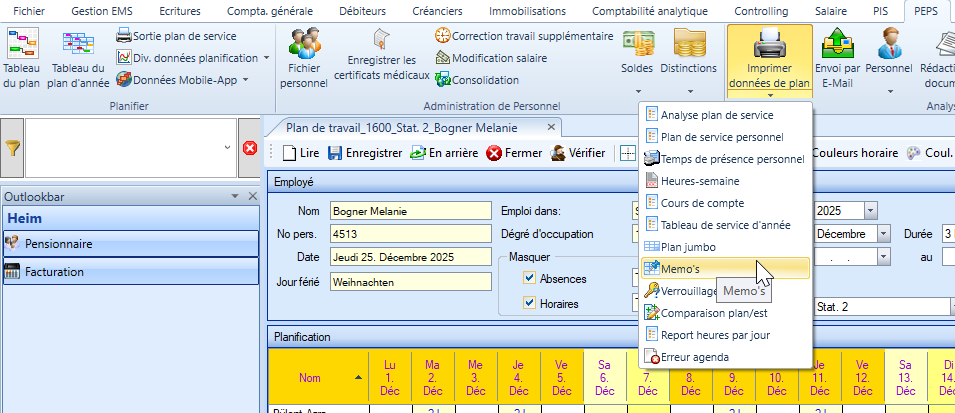Click Envoi par E-Mail icon
The image size is (955, 413).
[x=837, y=44]
